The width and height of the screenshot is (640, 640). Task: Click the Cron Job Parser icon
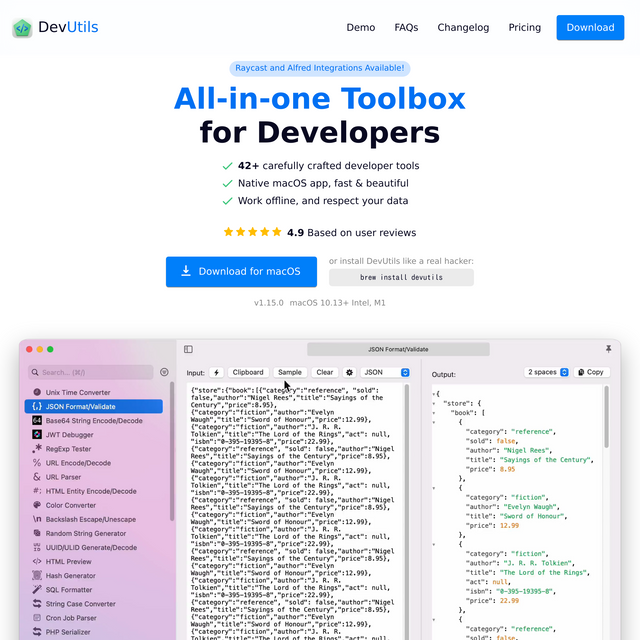click(x=37, y=618)
